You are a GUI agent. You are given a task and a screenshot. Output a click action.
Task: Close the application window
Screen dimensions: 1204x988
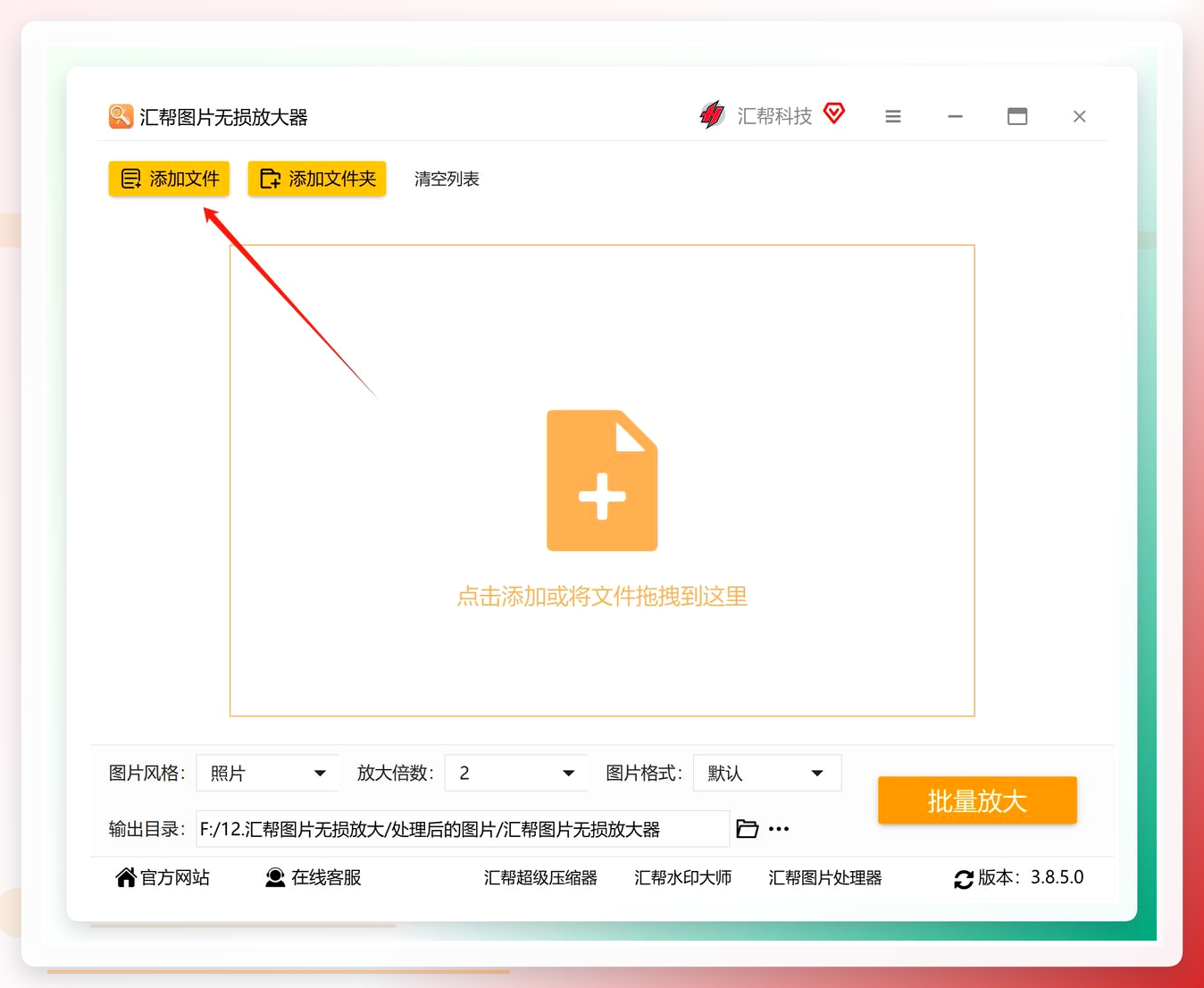tap(1080, 116)
